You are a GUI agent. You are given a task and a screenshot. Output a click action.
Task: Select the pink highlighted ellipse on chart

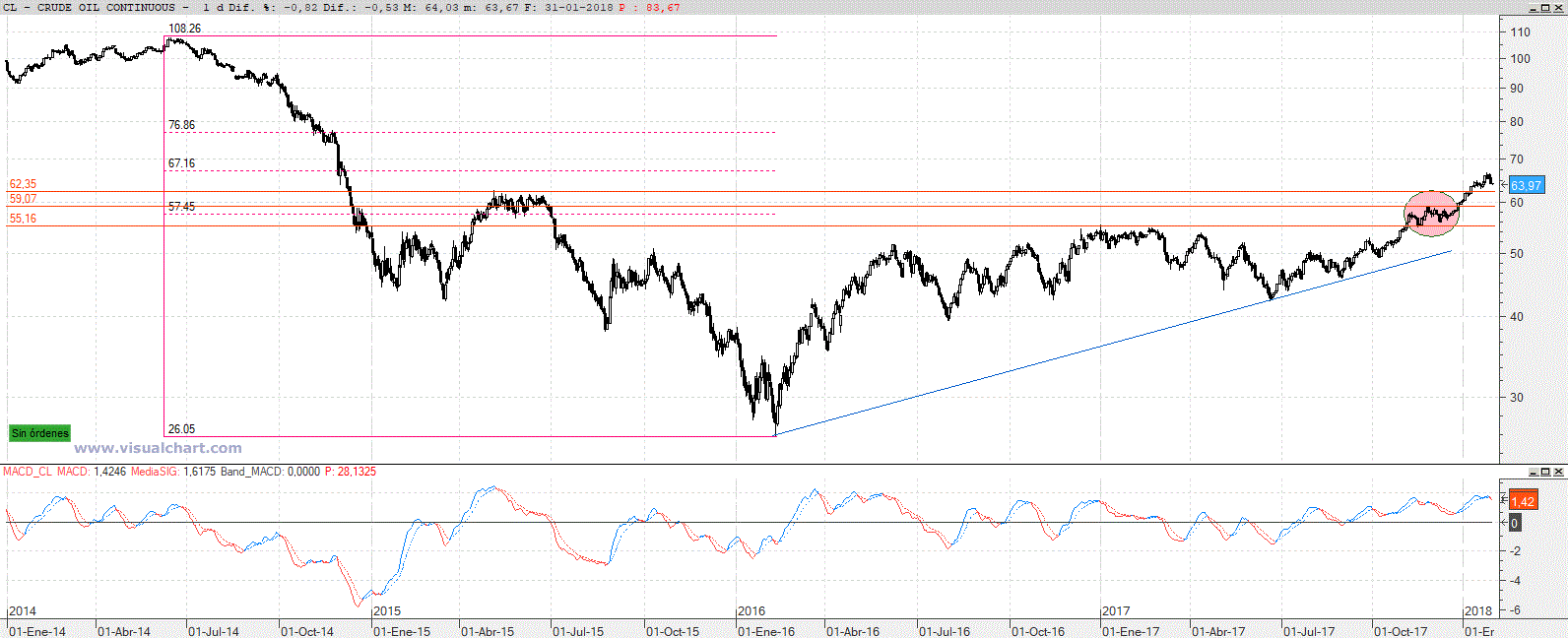(x=1431, y=214)
